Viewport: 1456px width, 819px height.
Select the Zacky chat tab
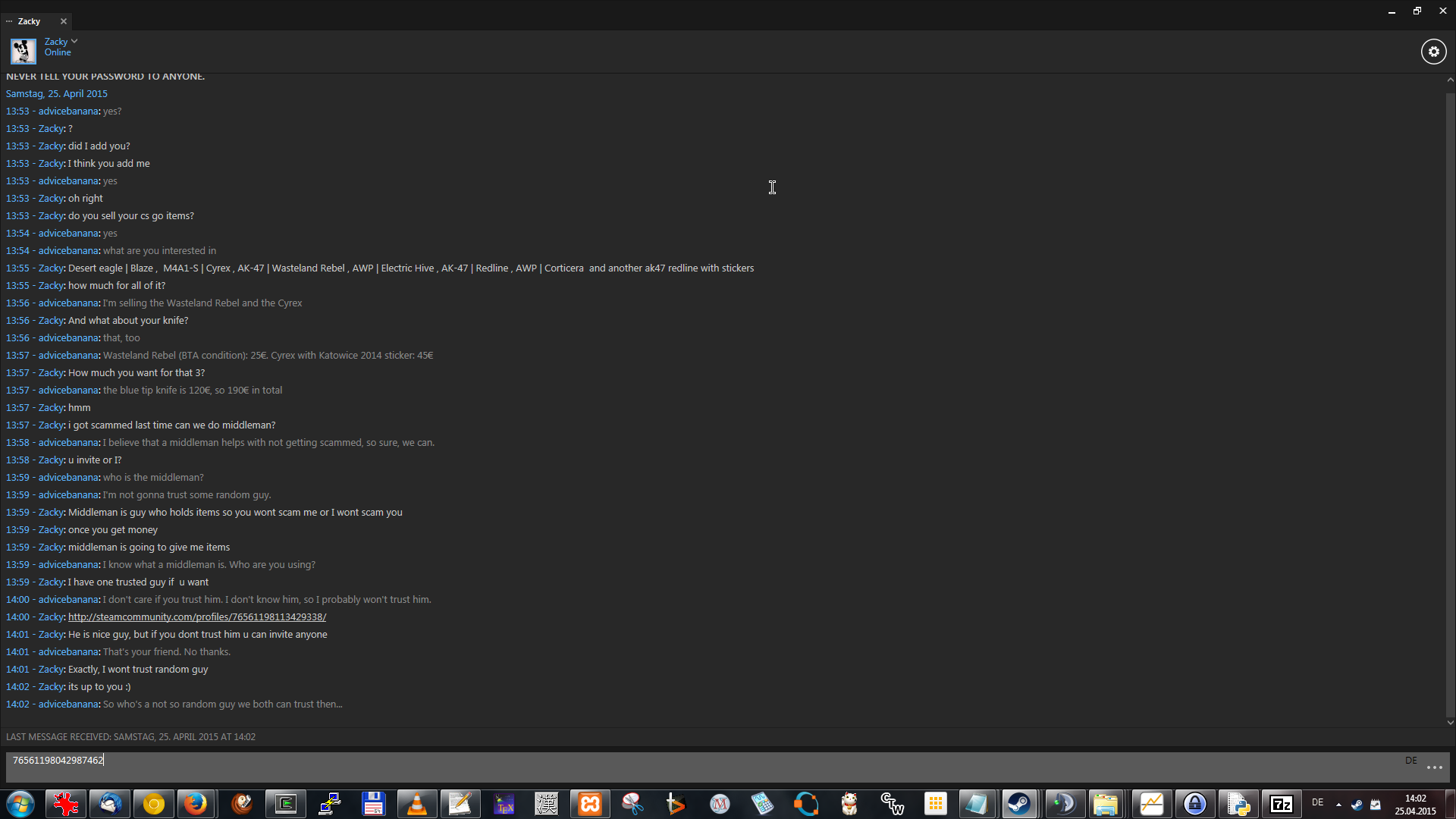point(30,21)
